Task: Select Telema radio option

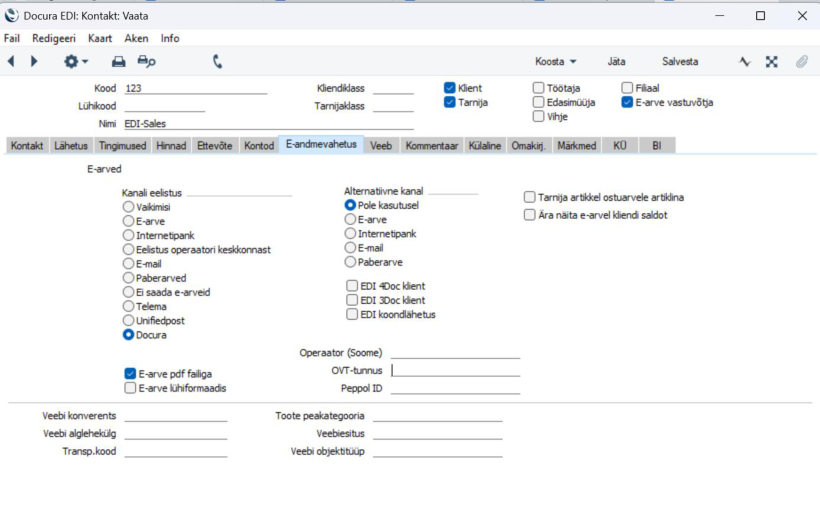Action: click(128, 306)
